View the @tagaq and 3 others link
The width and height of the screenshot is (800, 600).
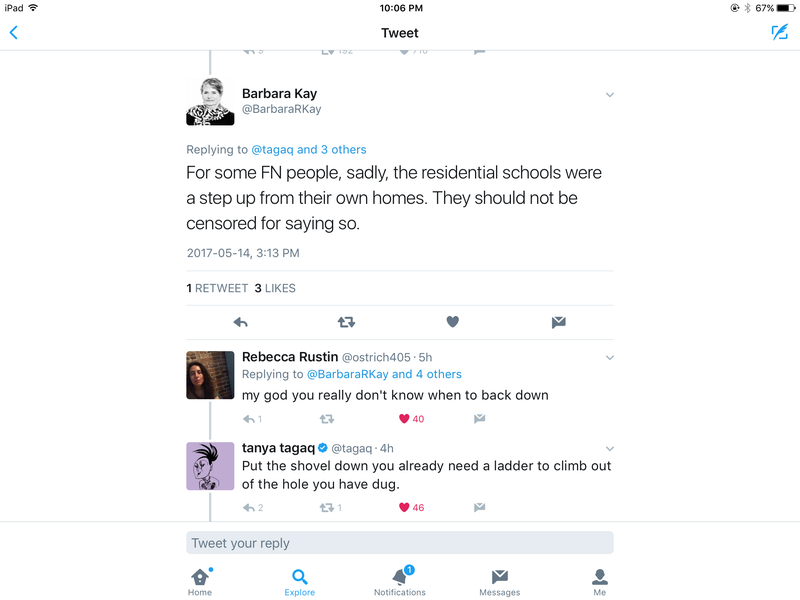coord(309,149)
